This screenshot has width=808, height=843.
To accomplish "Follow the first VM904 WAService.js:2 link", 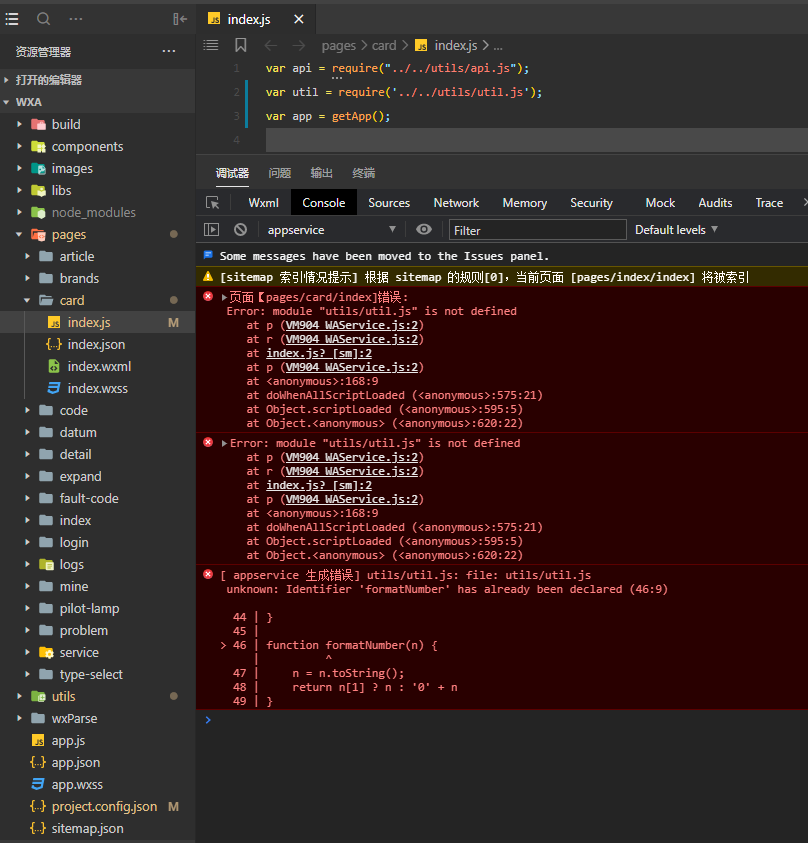I will click(x=352, y=325).
